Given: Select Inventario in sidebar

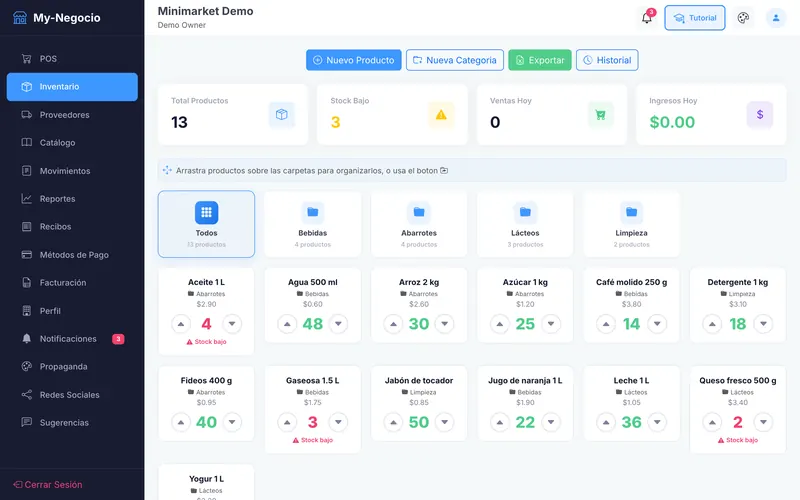Looking at the screenshot, I should (72, 87).
